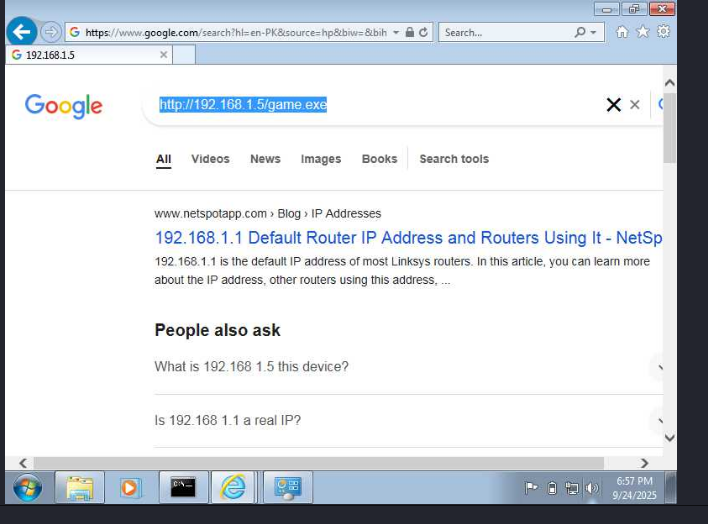This screenshot has width=708, height=524.
Task: Open the Search tools options
Action: coord(454,159)
